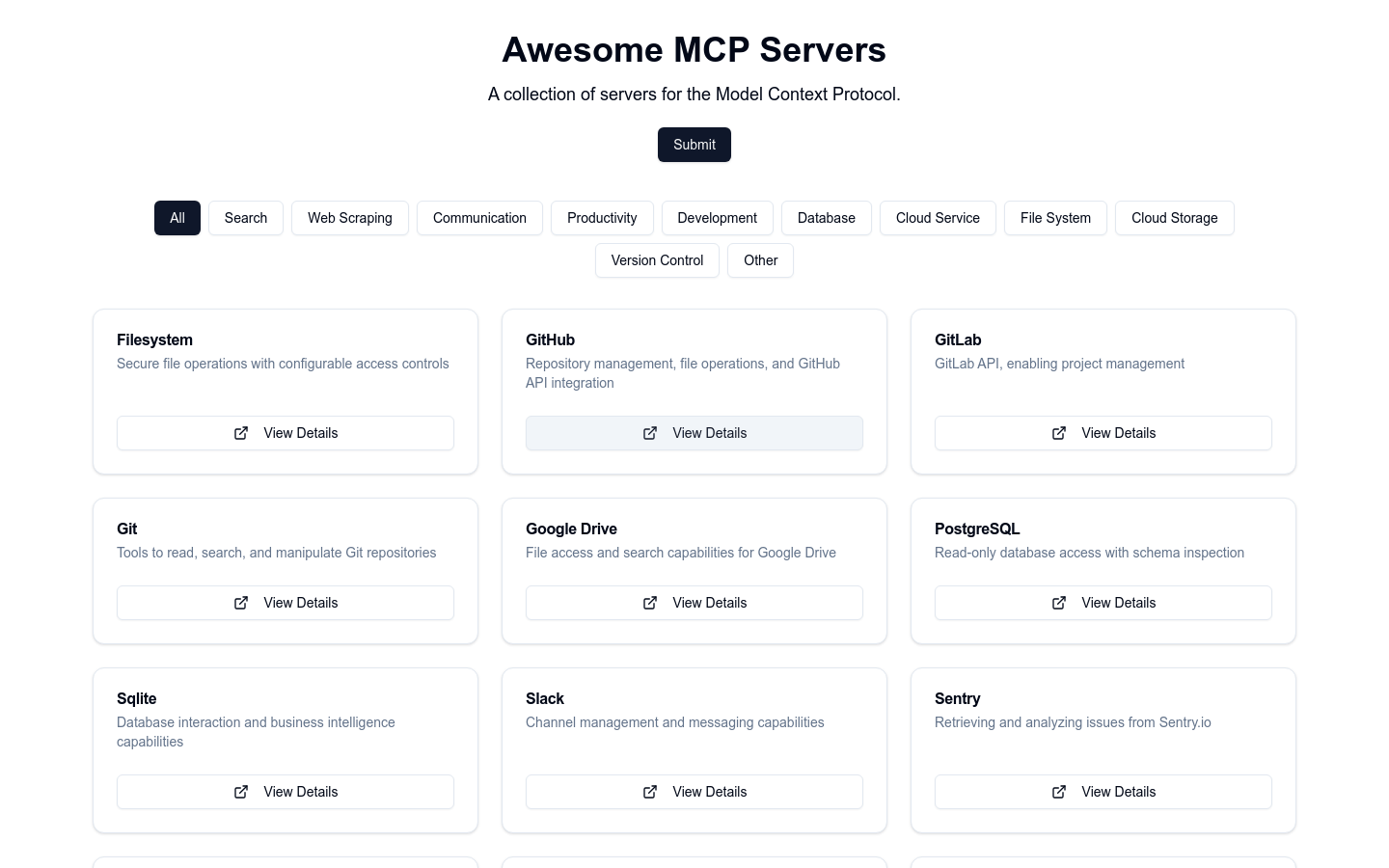
Task: Click the Awesome MCP Servers heading
Action: coord(694,50)
